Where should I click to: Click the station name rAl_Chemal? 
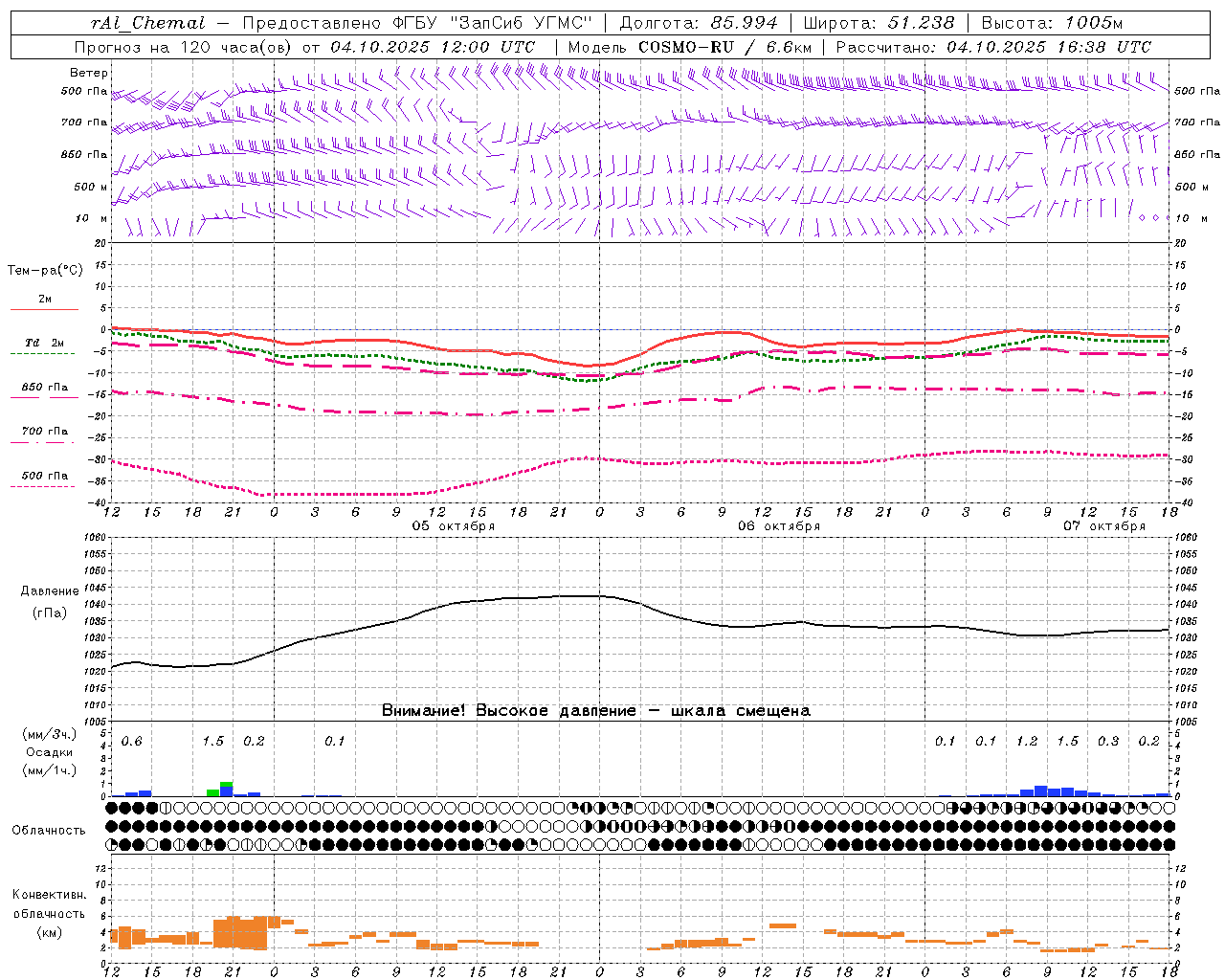[x=147, y=23]
